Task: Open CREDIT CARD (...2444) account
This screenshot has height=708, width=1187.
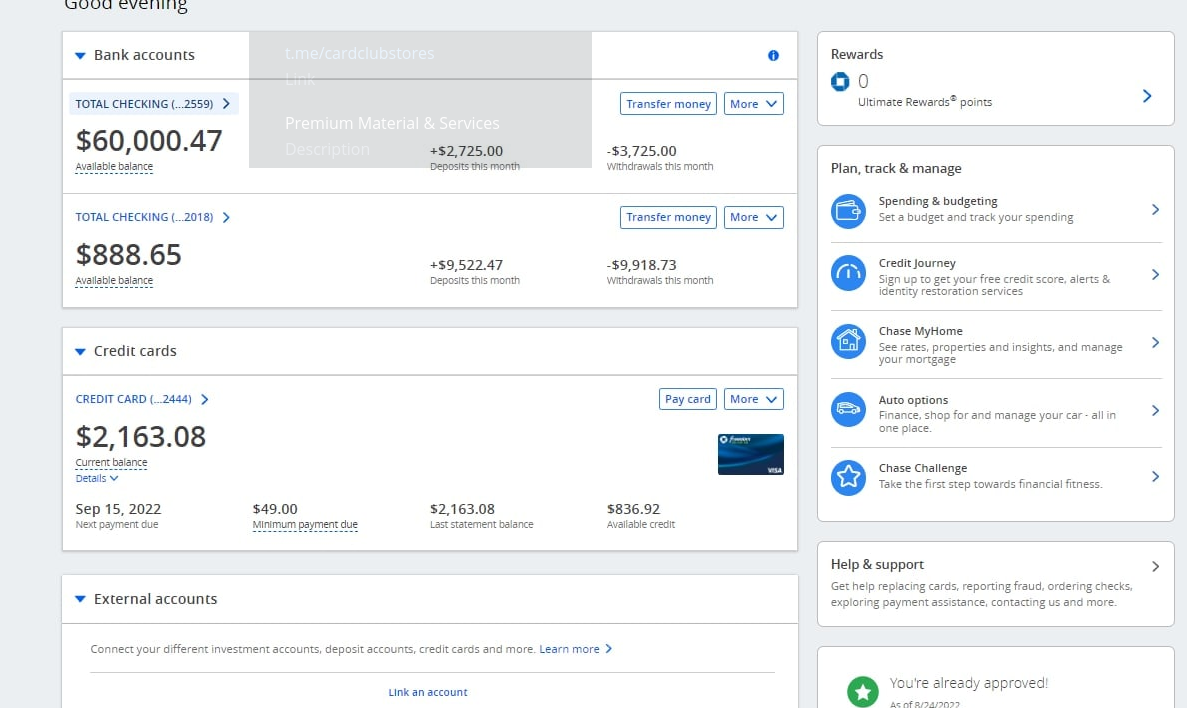Action: point(142,399)
